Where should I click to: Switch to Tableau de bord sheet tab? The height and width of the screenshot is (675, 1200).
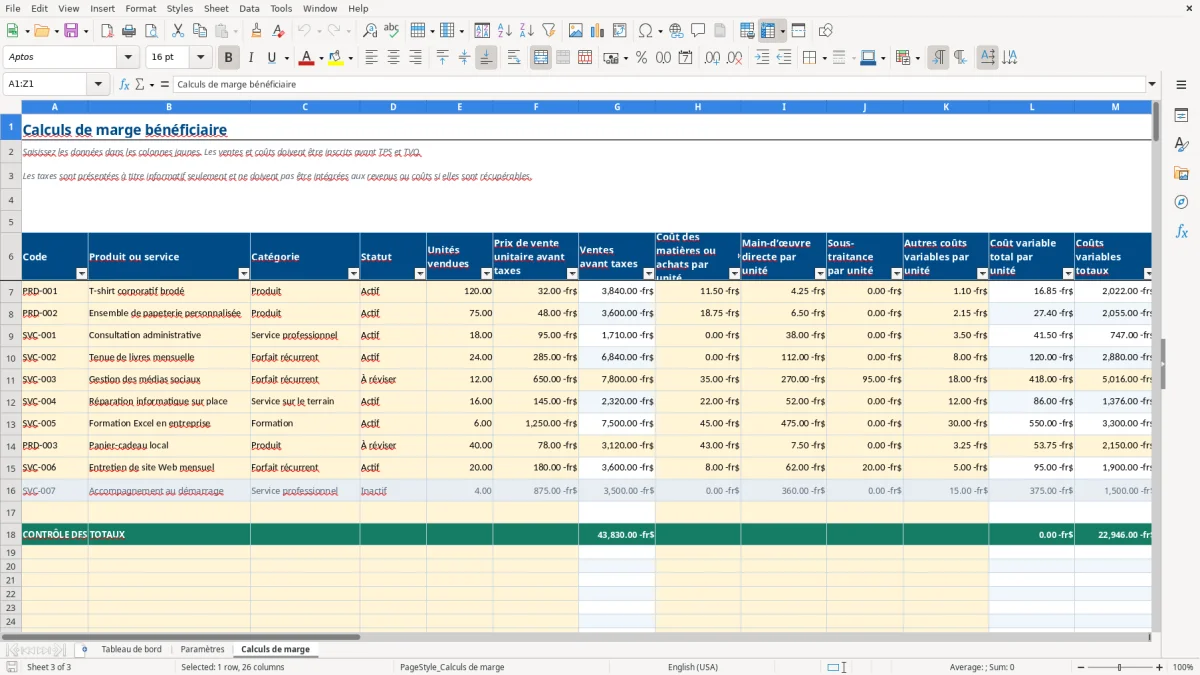pos(131,649)
